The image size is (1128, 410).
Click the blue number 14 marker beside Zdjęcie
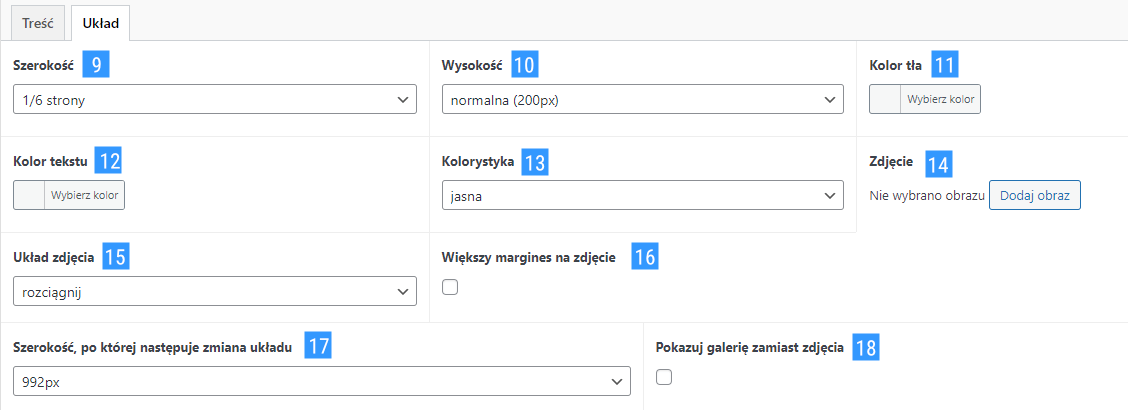click(x=937, y=163)
